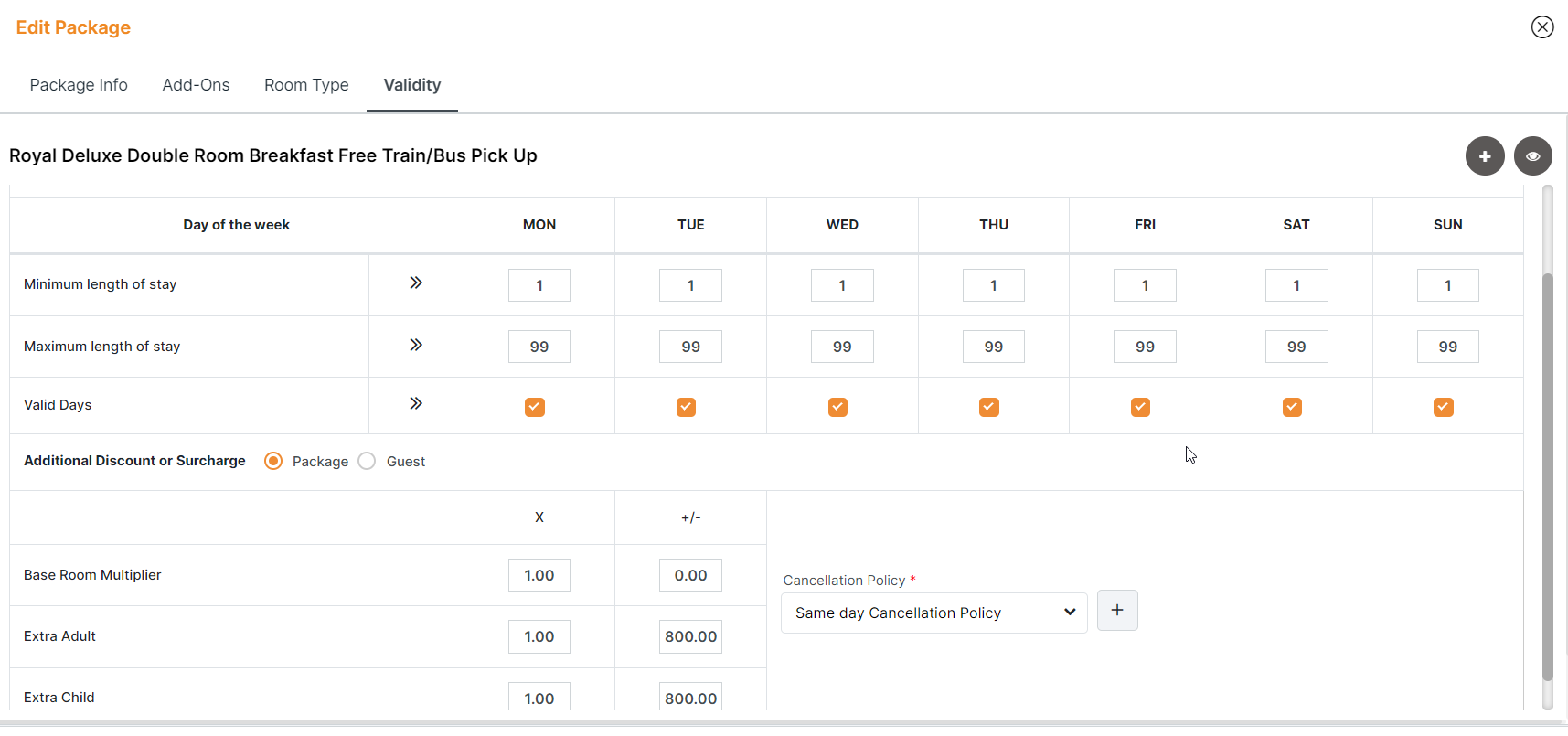This screenshot has width=1568, height=736.
Task: Click the round plus icon beside package title
Action: point(1485,156)
